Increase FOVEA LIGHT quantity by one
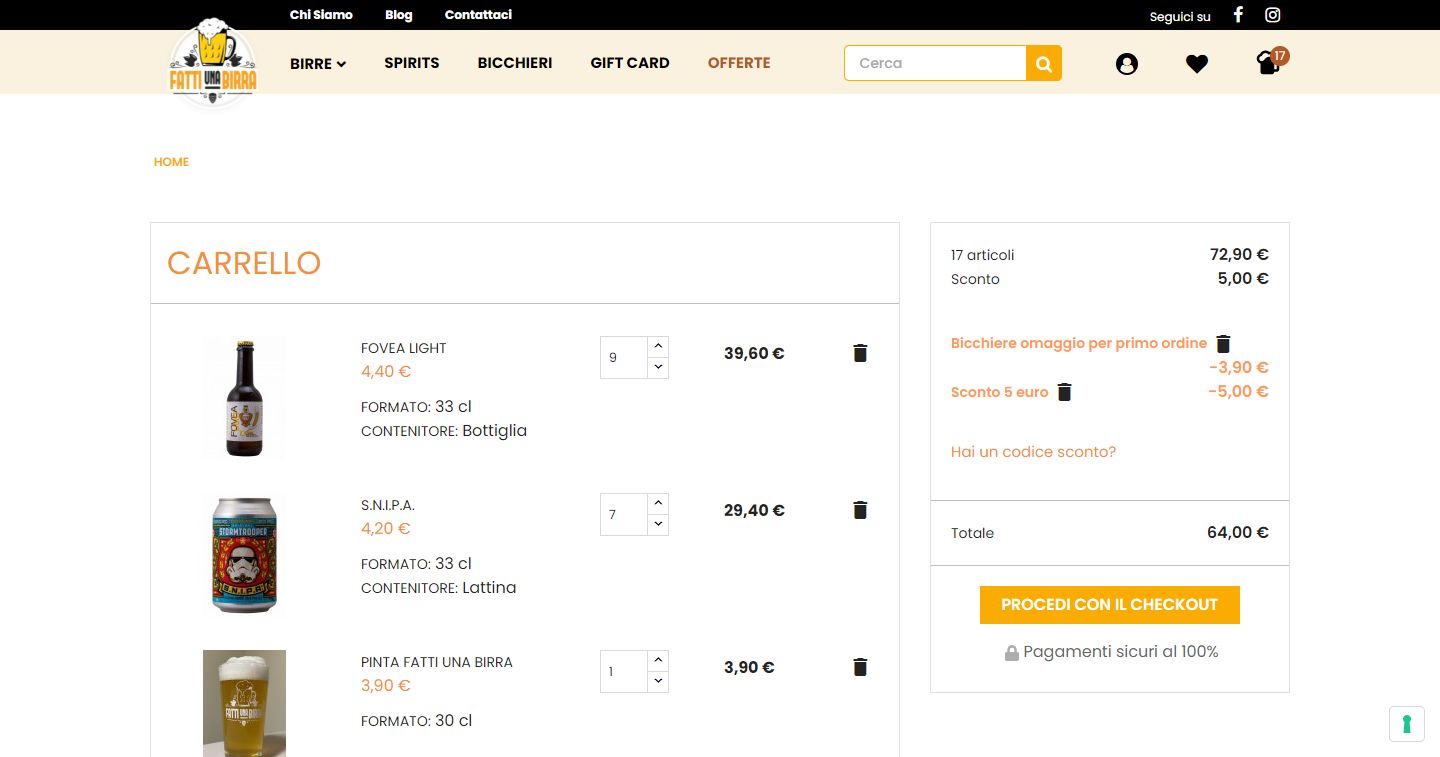Image resolution: width=1440 pixels, height=757 pixels. click(x=658, y=346)
